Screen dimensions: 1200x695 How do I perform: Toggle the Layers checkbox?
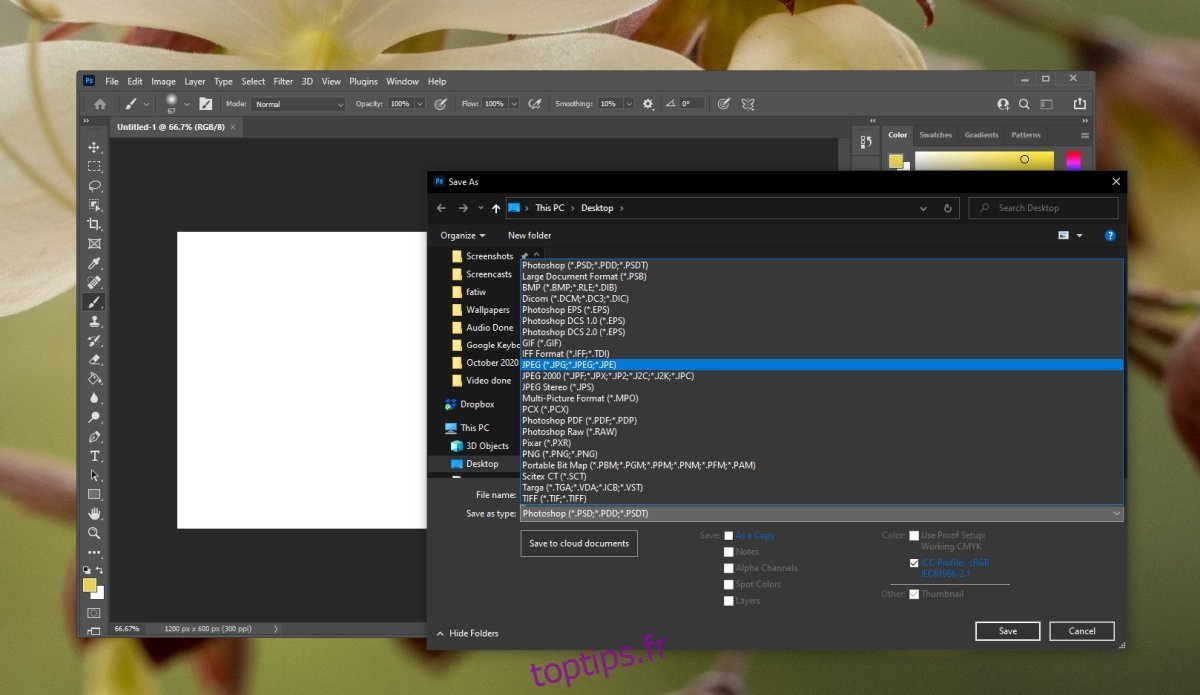click(729, 601)
